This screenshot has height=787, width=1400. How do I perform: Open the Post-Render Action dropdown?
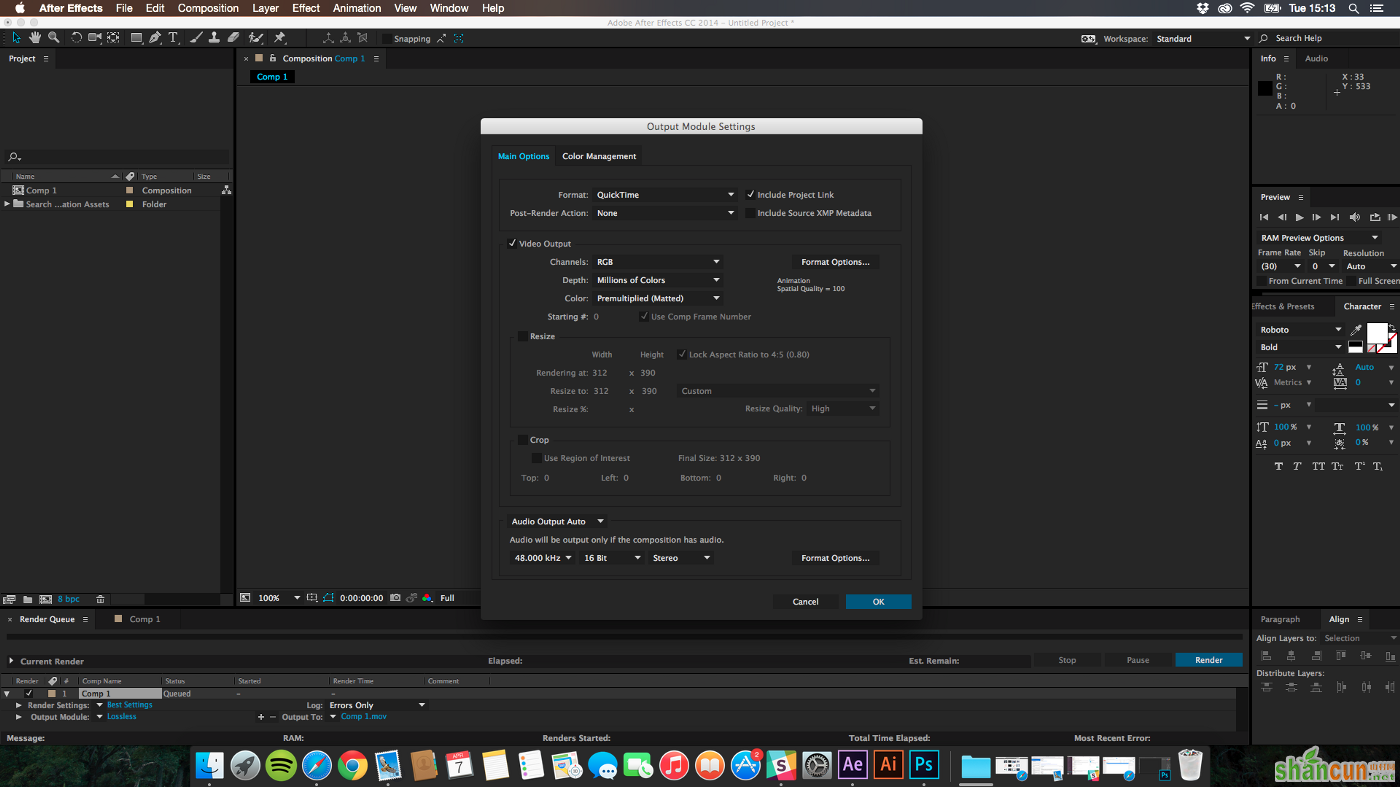pyautogui.click(x=665, y=213)
